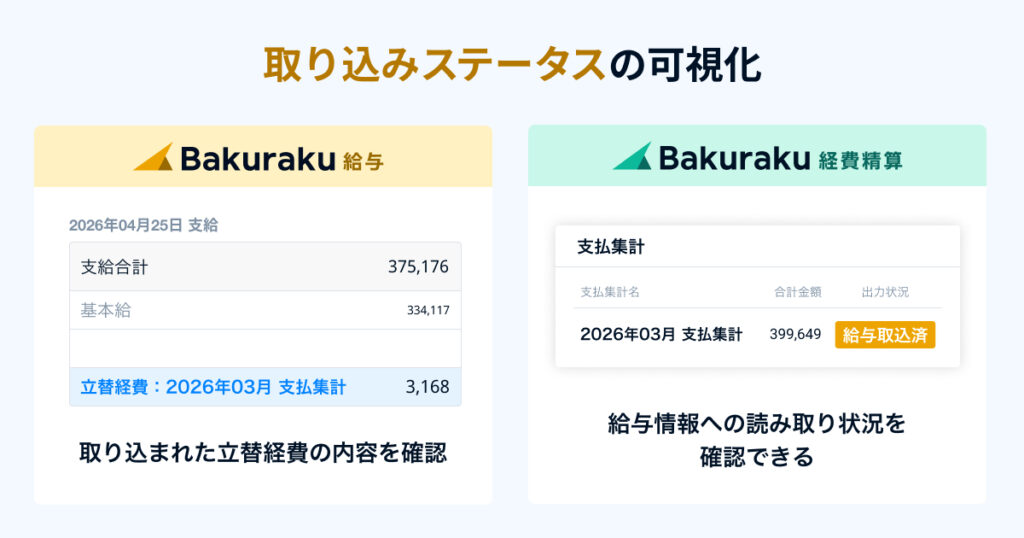Image resolution: width=1024 pixels, height=538 pixels.
Task: Click the 取り込みステータスの可視化 heading
Action: (x=512, y=65)
